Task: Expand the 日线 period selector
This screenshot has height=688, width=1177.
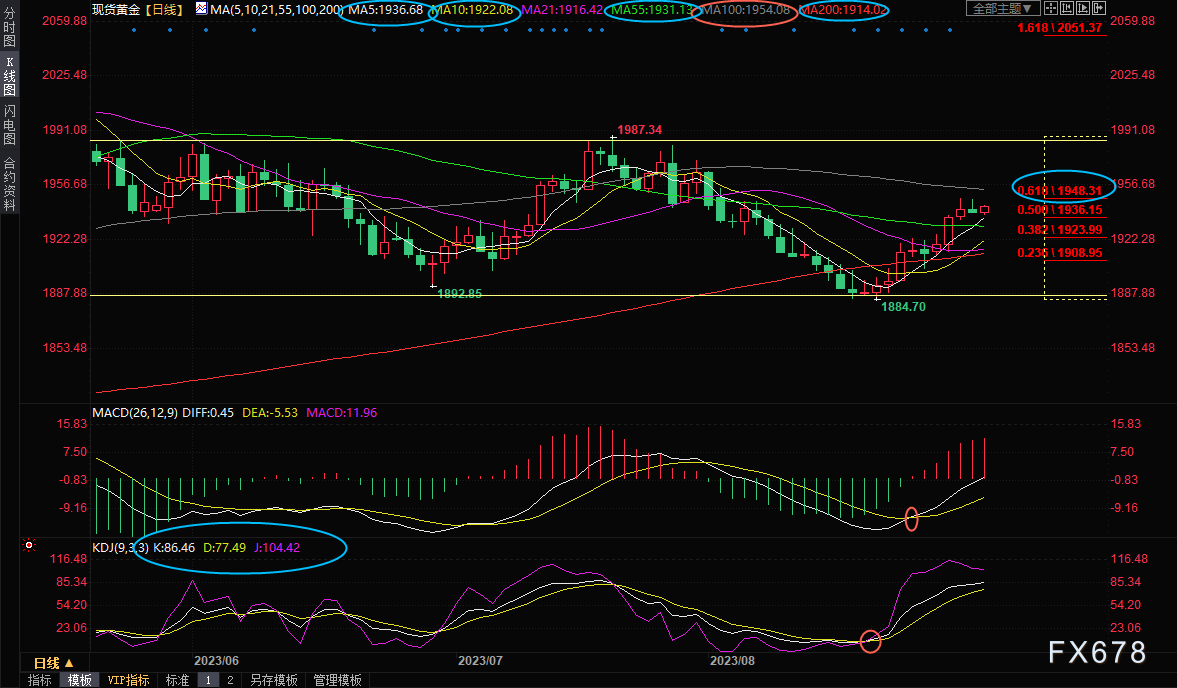Action: click(53, 663)
